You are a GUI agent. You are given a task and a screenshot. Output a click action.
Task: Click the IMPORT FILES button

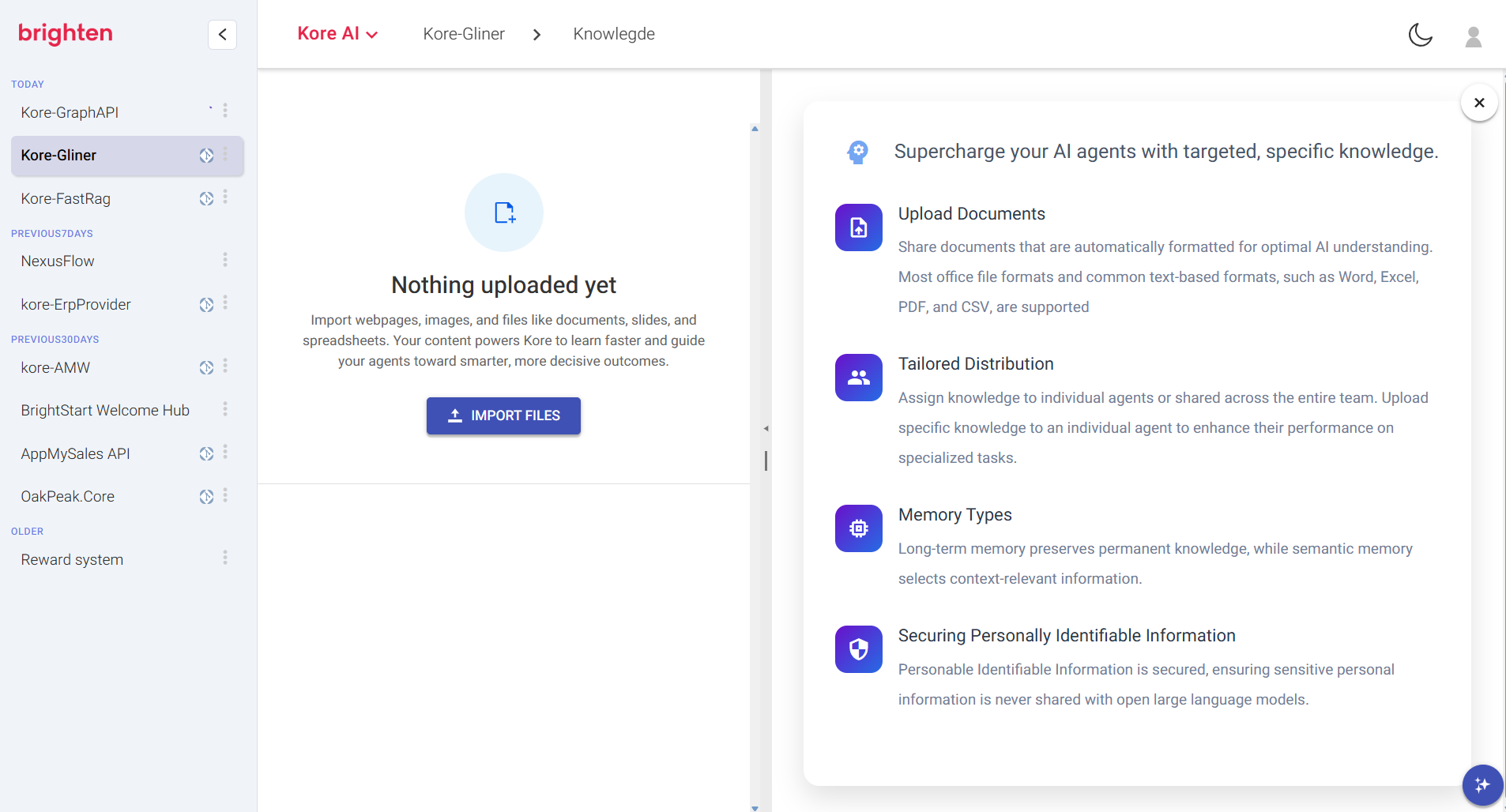point(503,415)
